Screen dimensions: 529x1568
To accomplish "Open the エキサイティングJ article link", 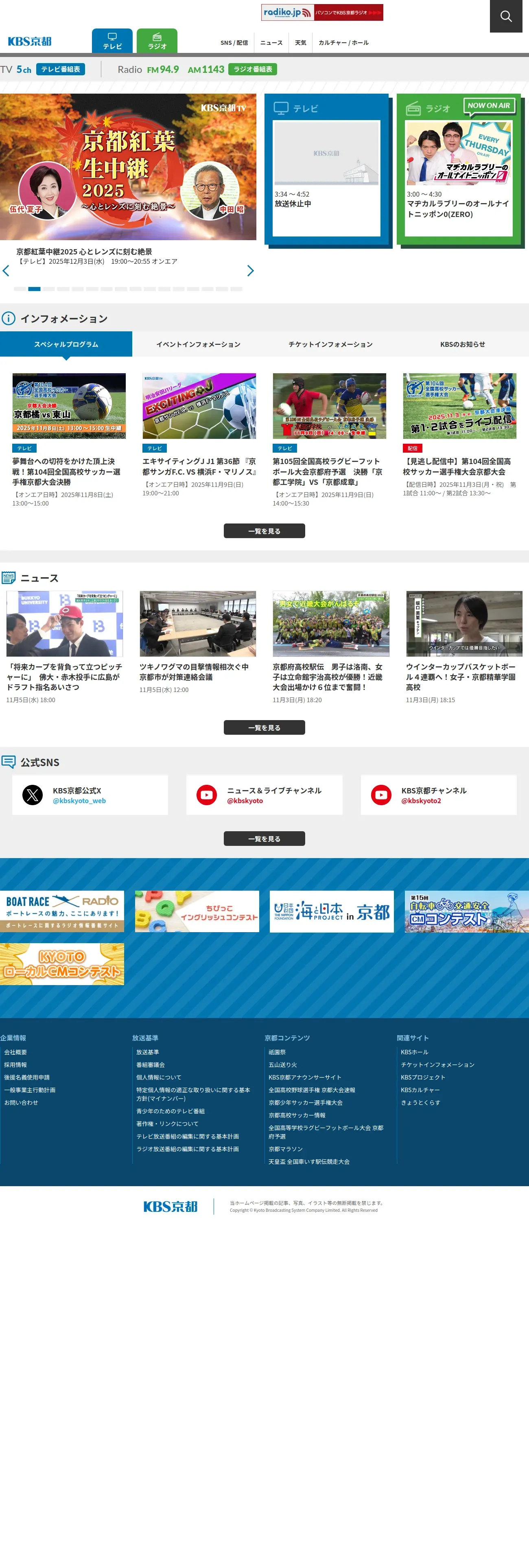I will click(x=199, y=467).
